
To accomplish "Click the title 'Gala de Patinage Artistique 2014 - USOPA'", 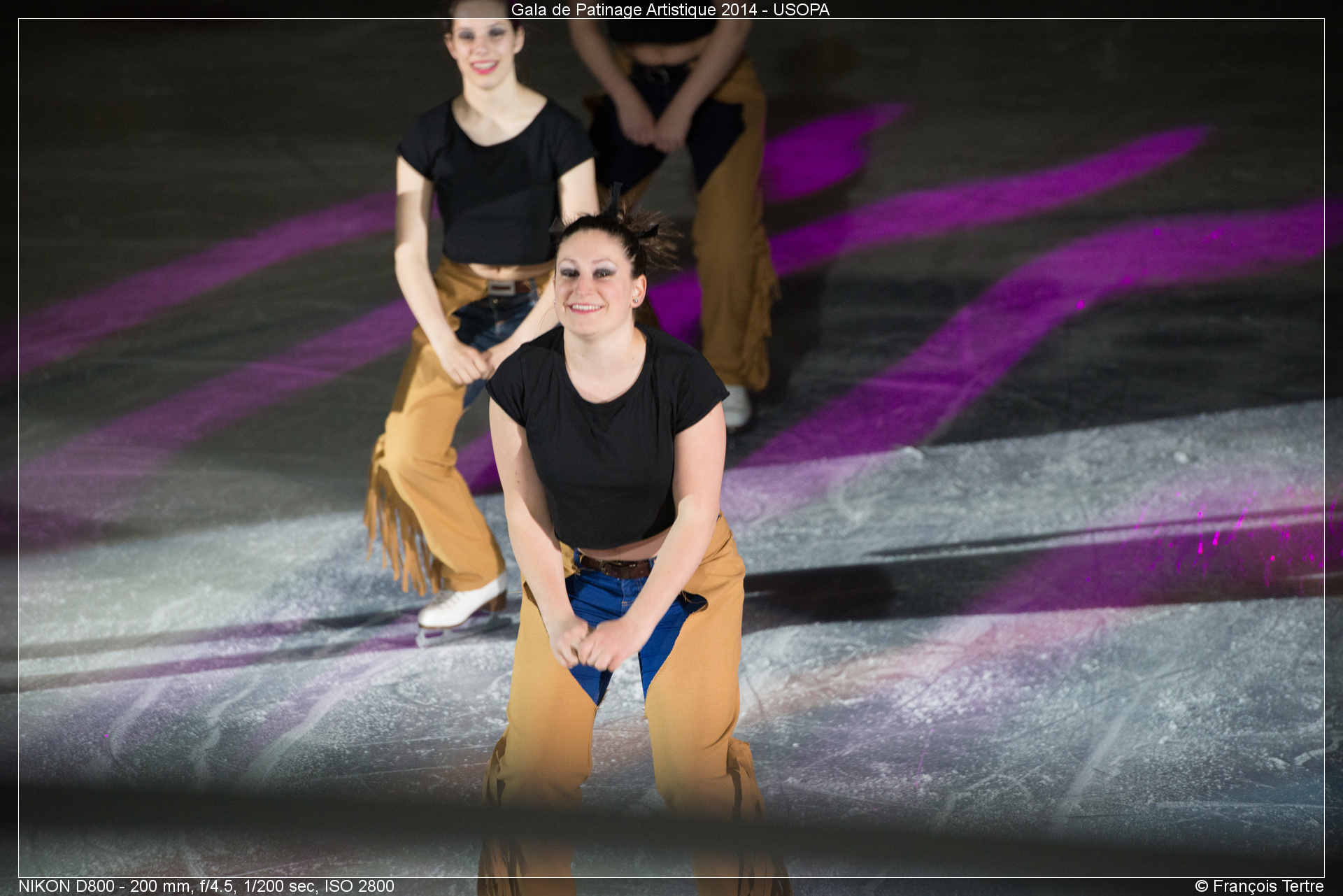I will (670, 10).
